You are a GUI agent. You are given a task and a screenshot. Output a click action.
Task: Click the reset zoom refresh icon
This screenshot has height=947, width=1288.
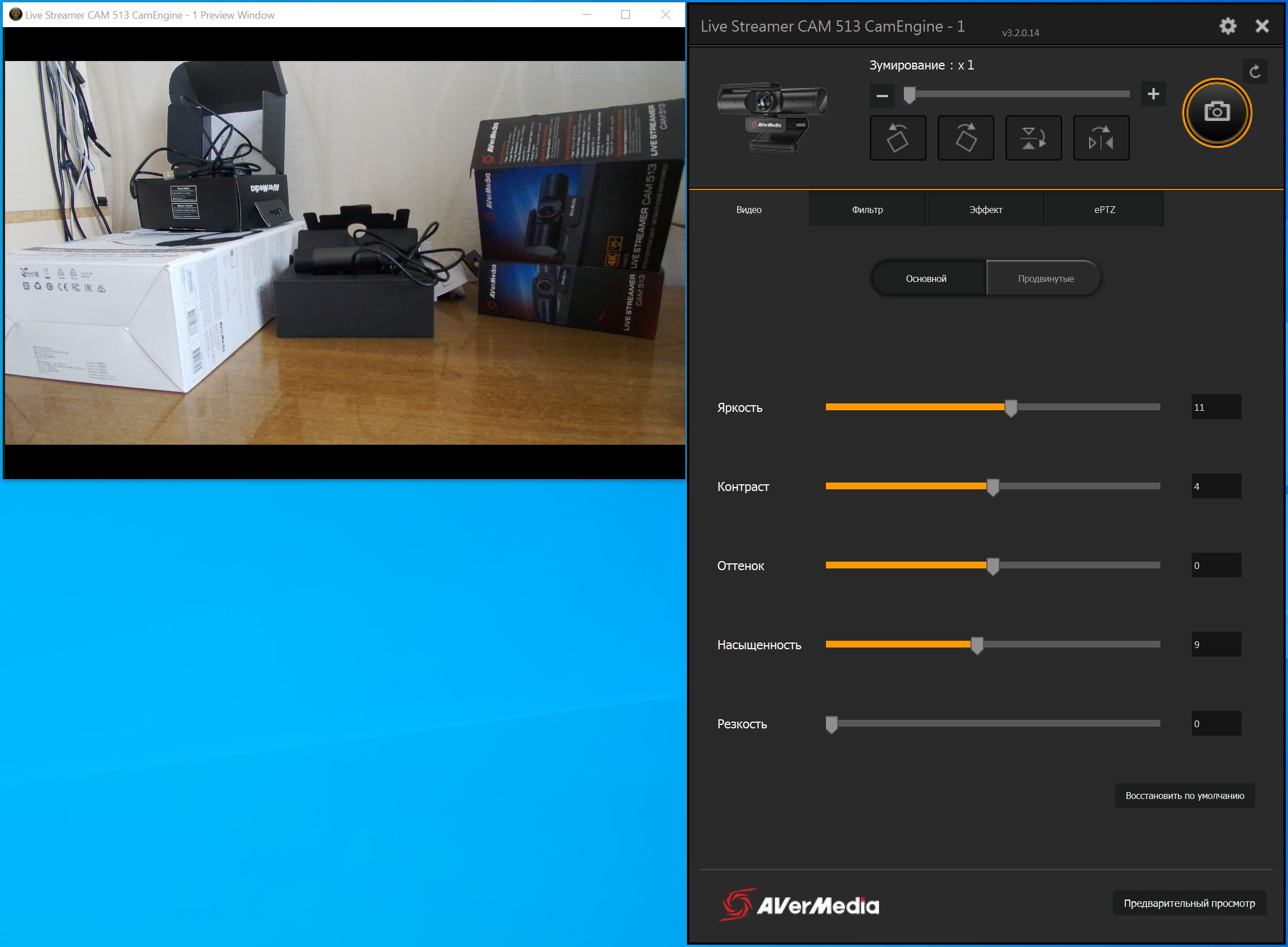[x=1254, y=72]
